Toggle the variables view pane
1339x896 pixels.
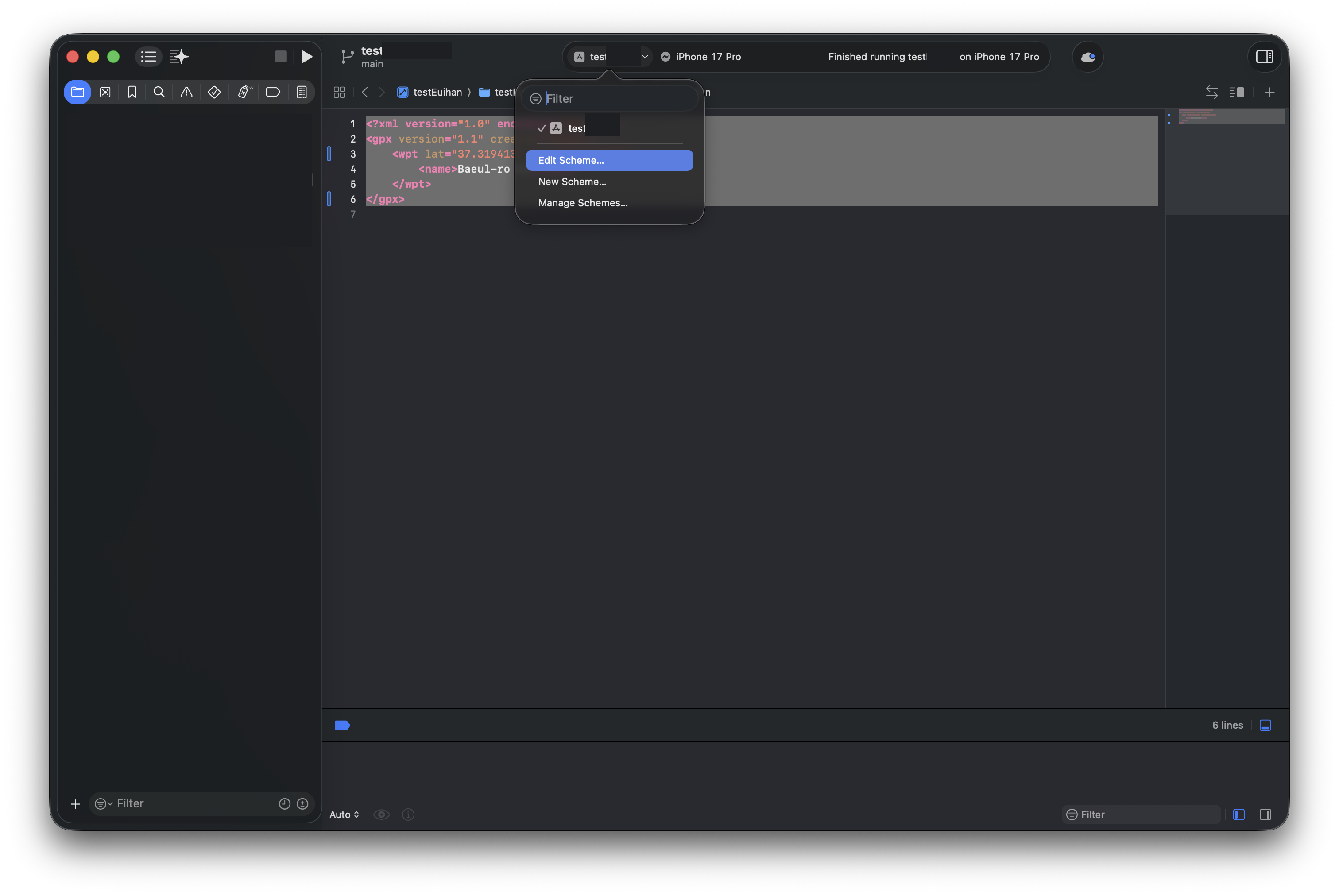pos(1238,814)
